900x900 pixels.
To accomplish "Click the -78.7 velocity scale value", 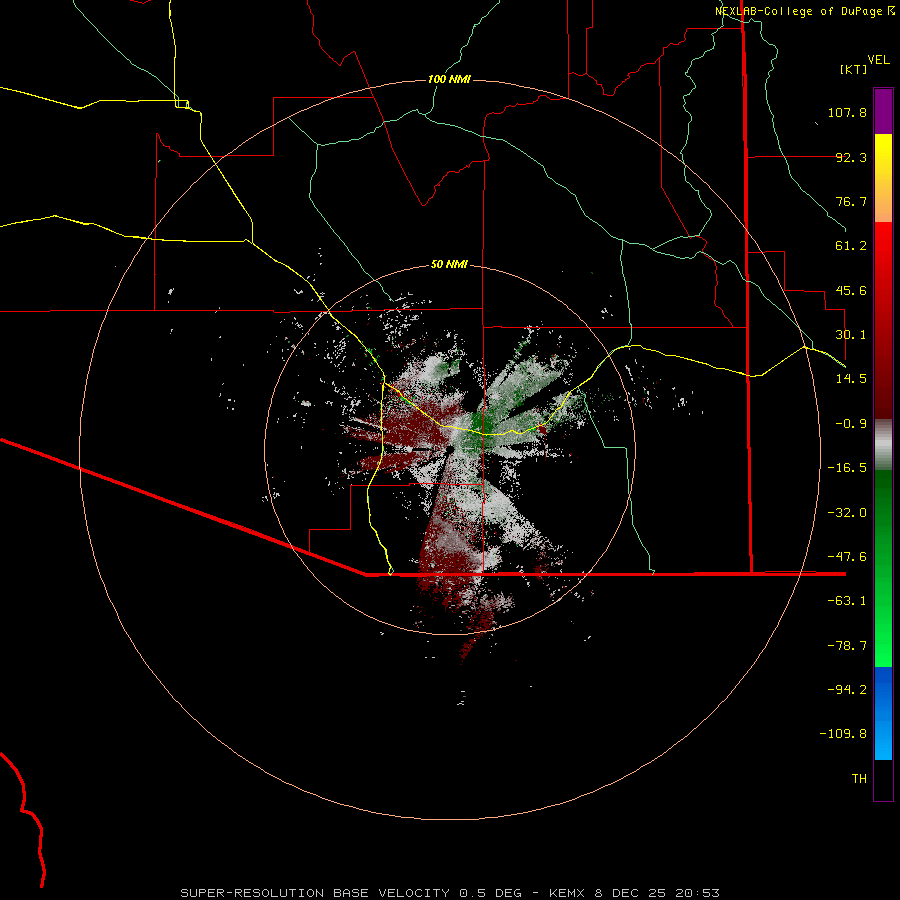I will (847, 646).
